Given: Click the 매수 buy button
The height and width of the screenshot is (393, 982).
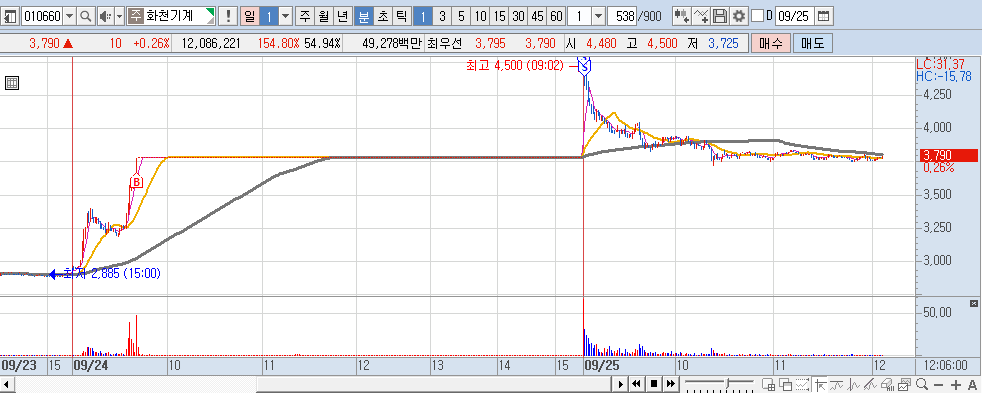Looking at the screenshot, I should (x=770, y=43).
